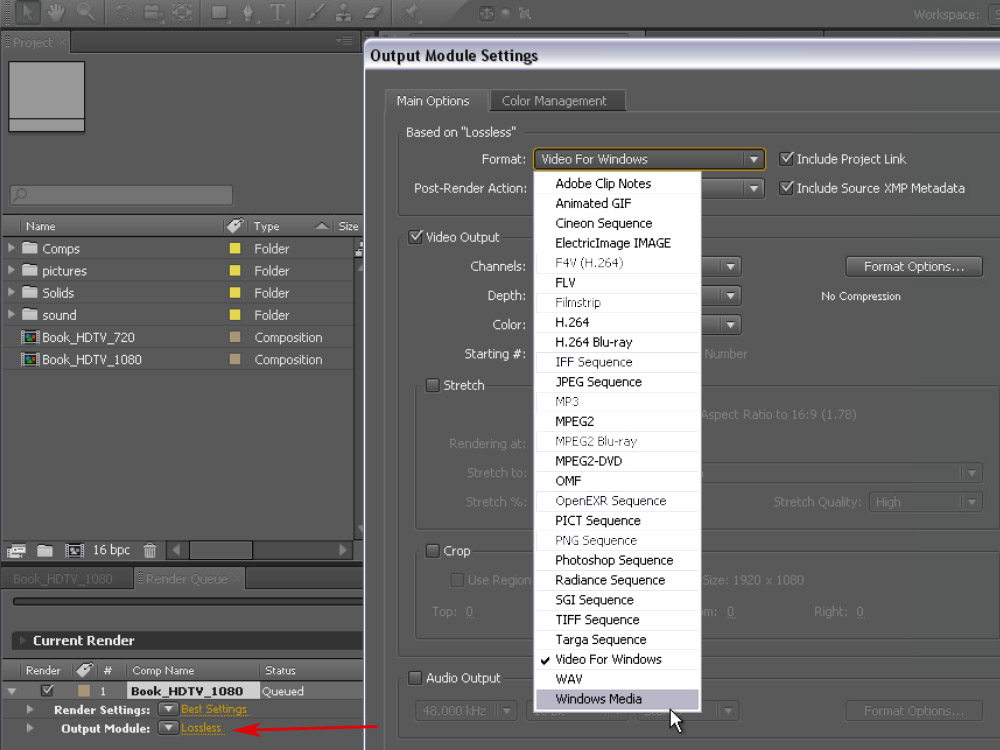Expand the pictures folder
This screenshot has height=750, width=1000.
coord(11,270)
